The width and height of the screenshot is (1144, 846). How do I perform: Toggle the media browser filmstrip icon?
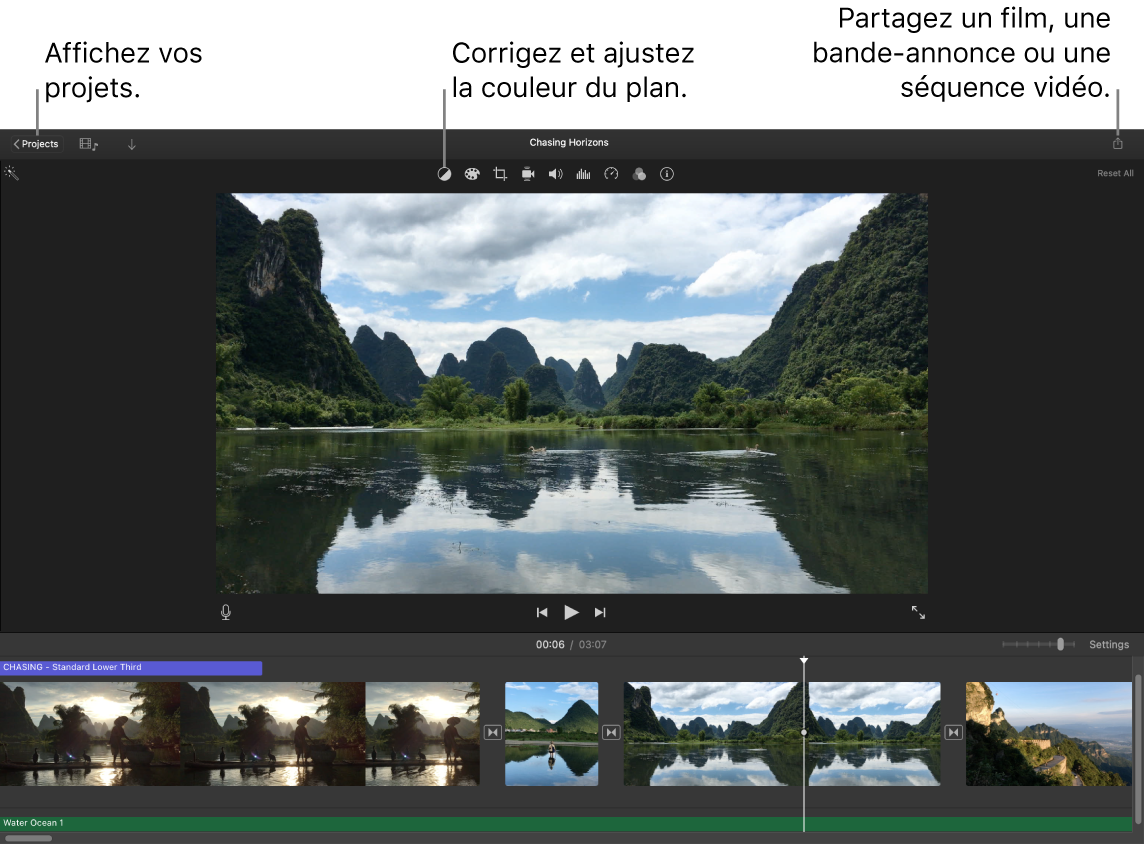point(88,144)
